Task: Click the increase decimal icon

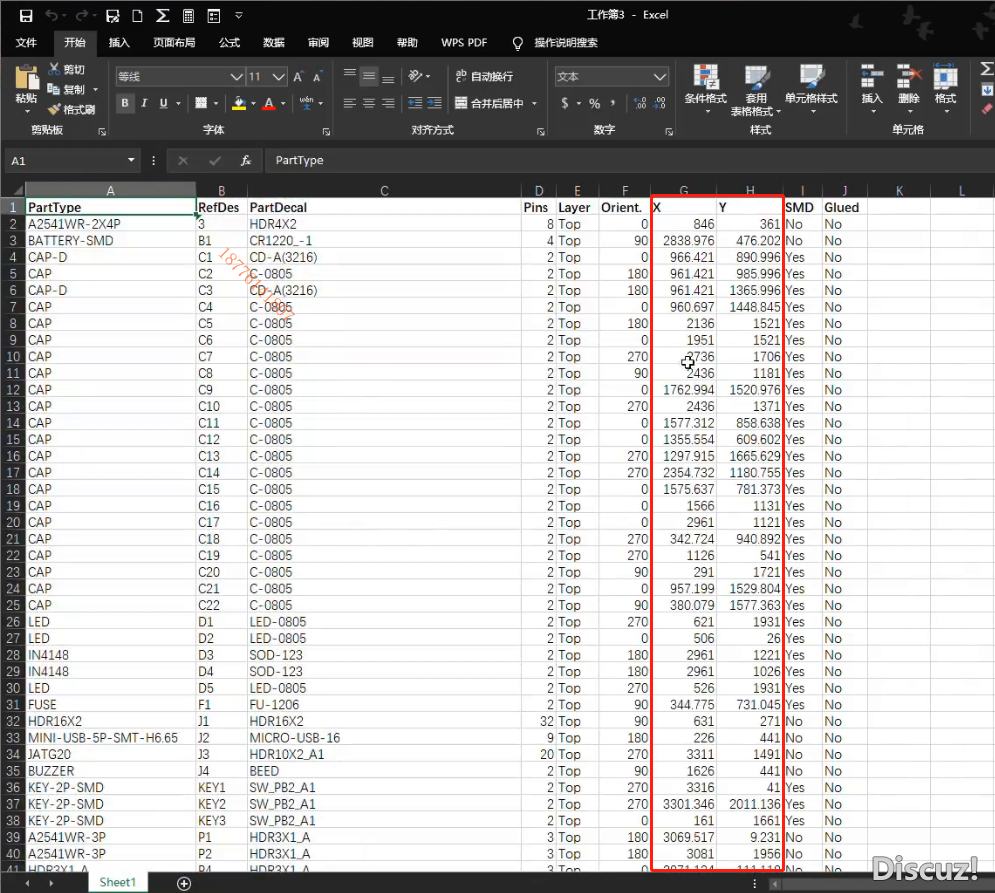Action: pyautogui.click(x=640, y=103)
